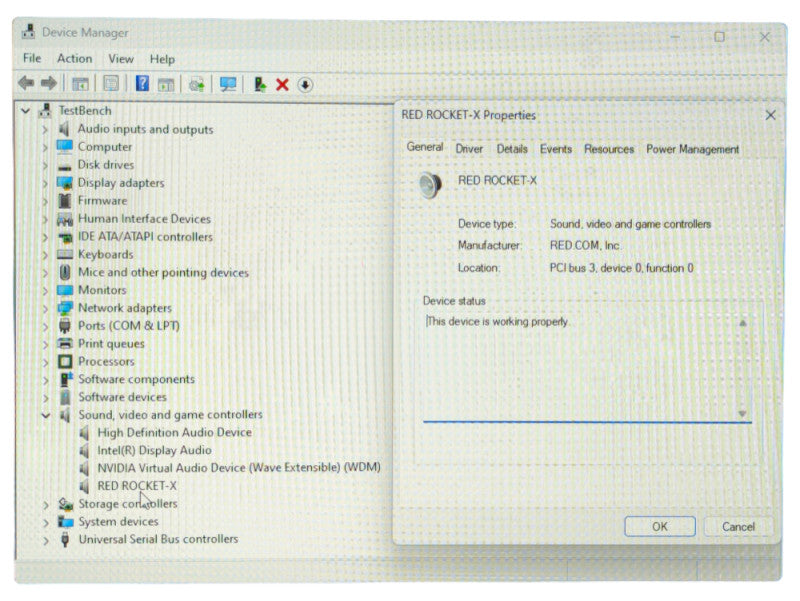Open the File menu
The image size is (800, 601).
coord(32,58)
